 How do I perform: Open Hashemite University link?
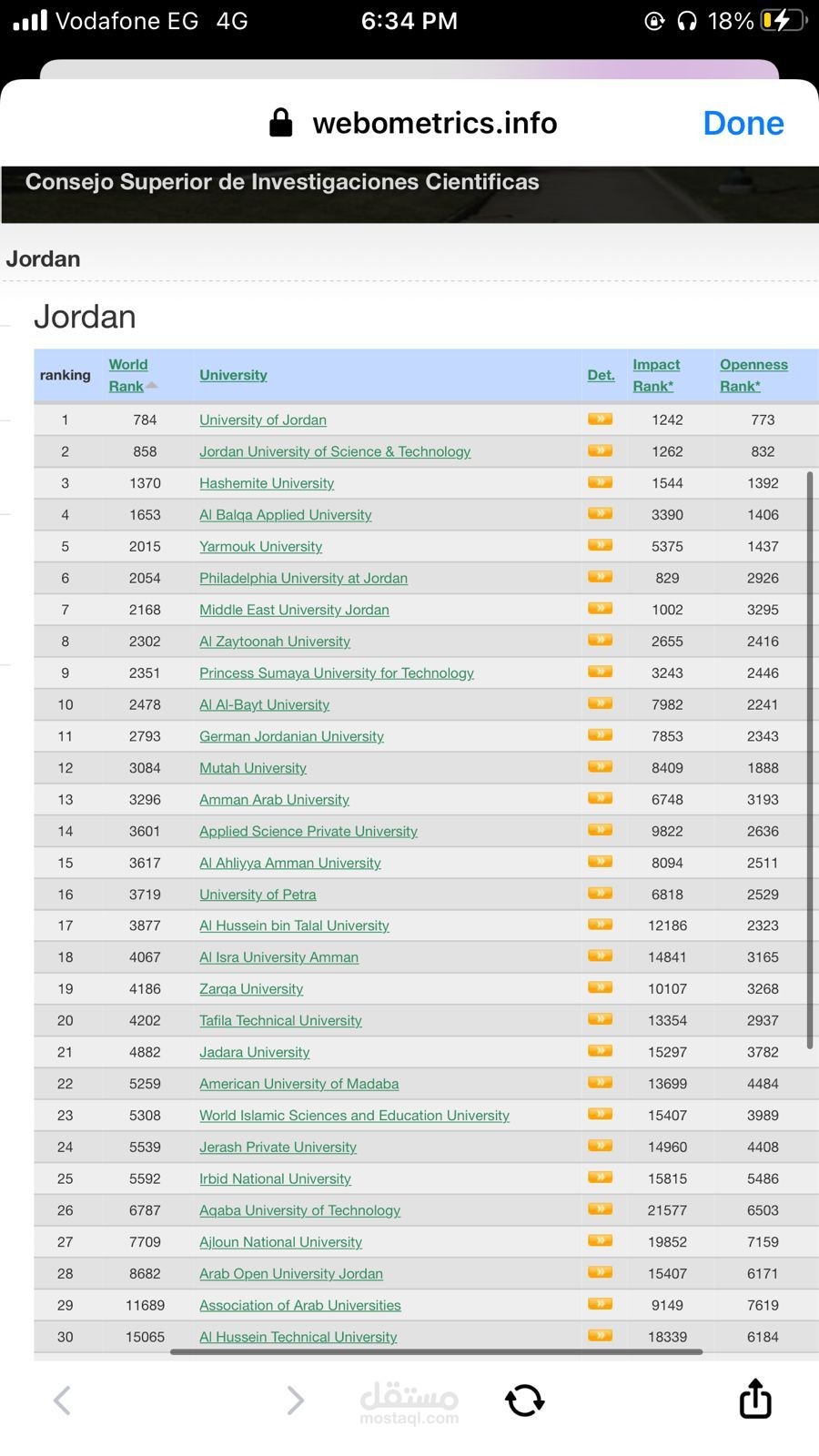tap(267, 483)
